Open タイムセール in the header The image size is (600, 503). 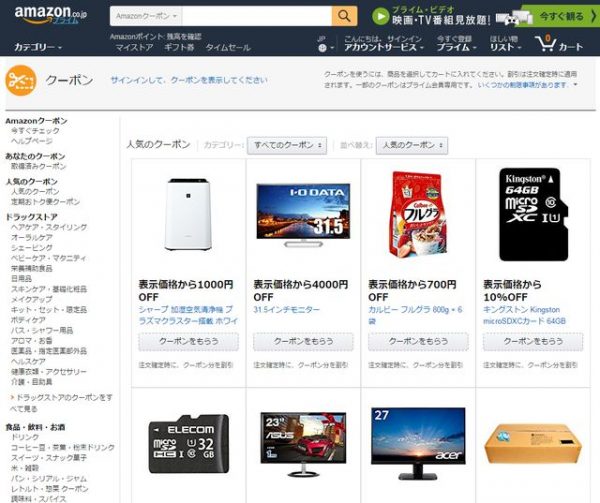pos(228,47)
